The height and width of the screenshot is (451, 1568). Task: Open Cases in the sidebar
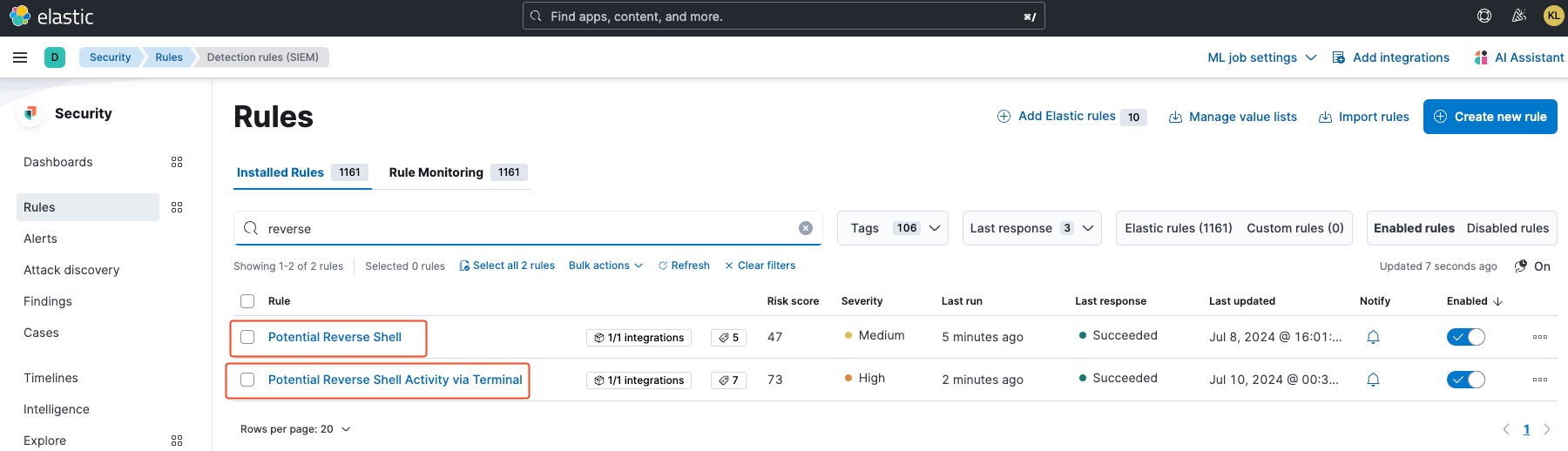(x=41, y=333)
